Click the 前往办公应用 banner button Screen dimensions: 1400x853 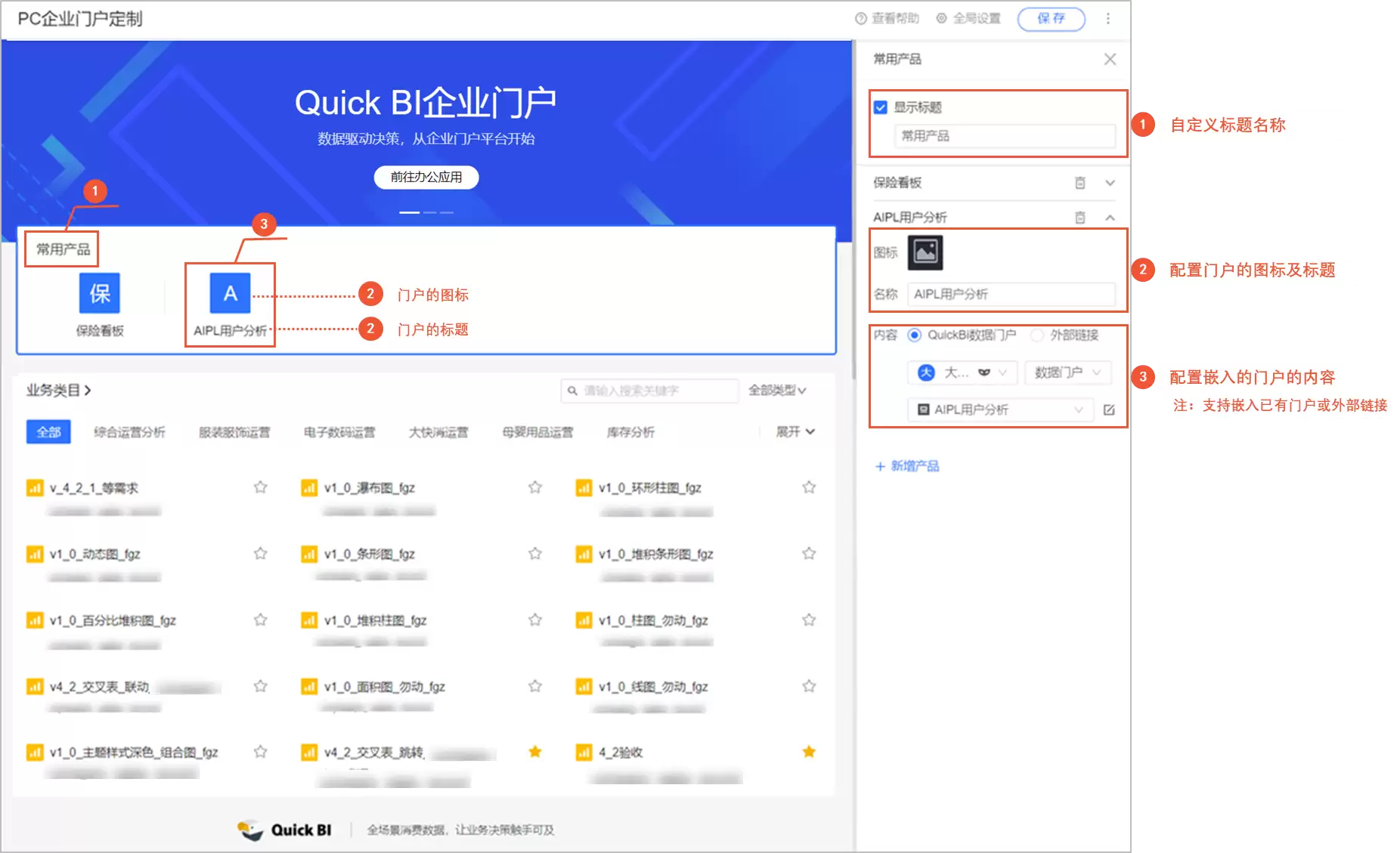pyautogui.click(x=426, y=178)
